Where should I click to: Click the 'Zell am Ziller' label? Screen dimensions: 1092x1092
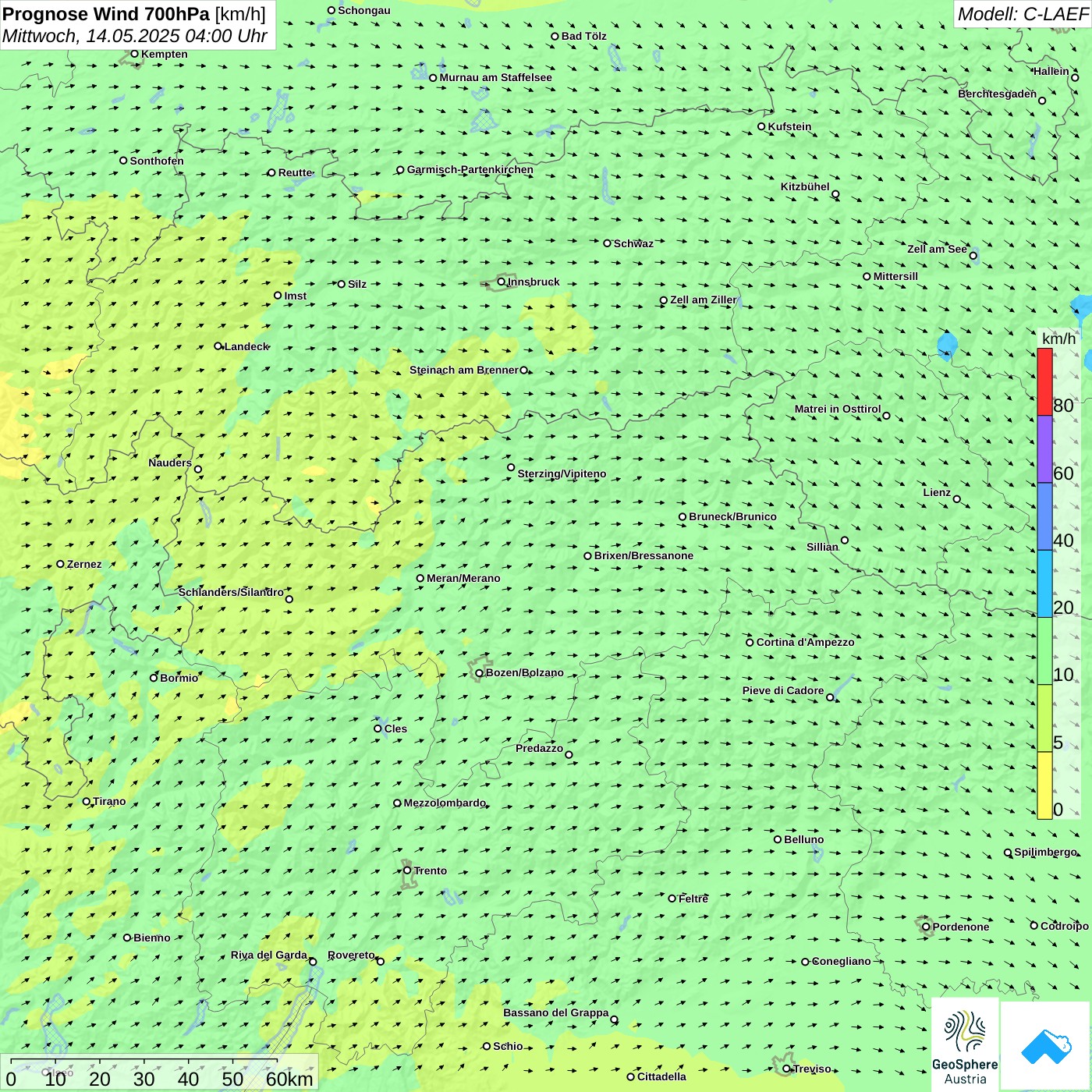tap(704, 300)
